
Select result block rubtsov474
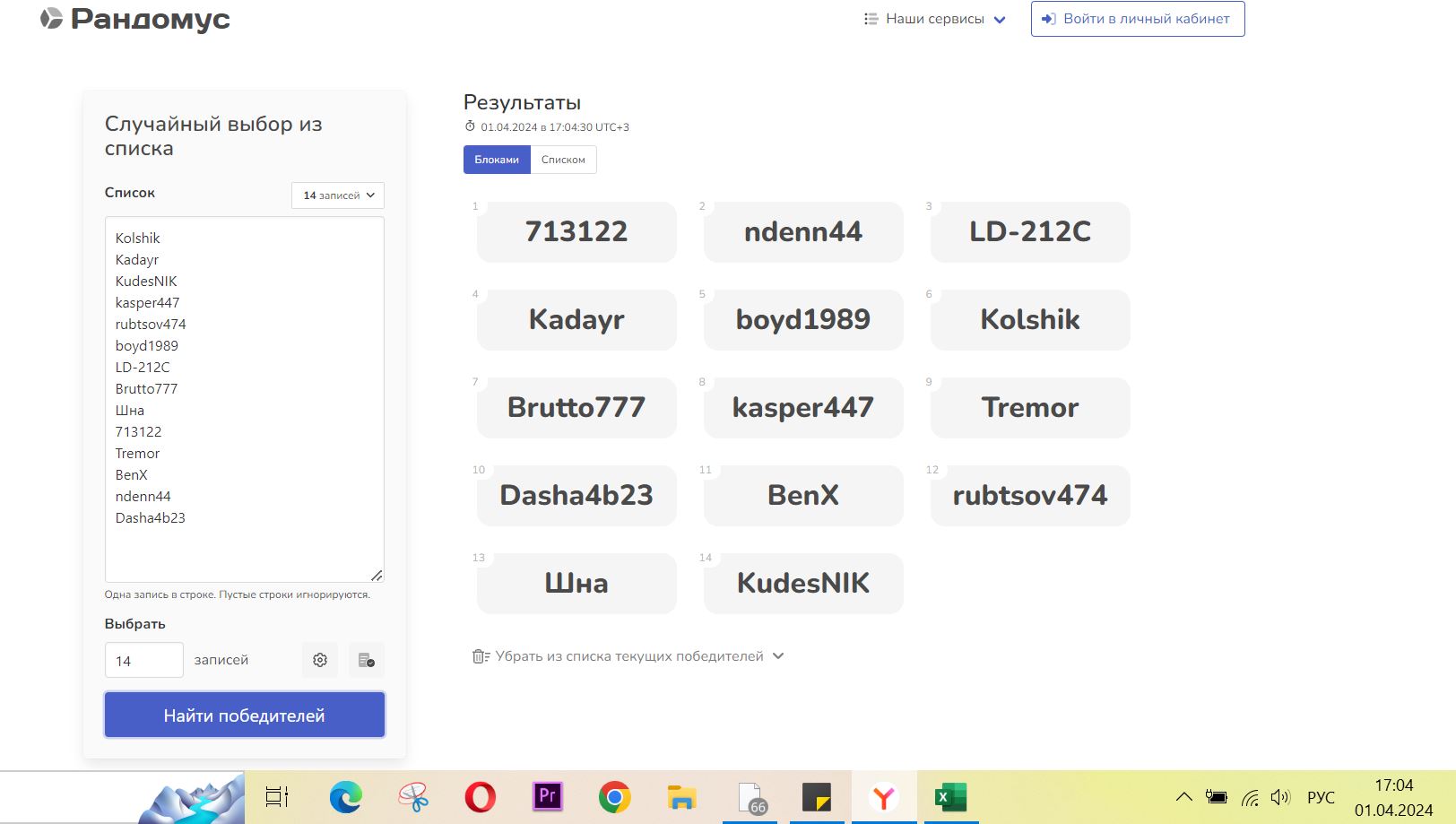1030,496
